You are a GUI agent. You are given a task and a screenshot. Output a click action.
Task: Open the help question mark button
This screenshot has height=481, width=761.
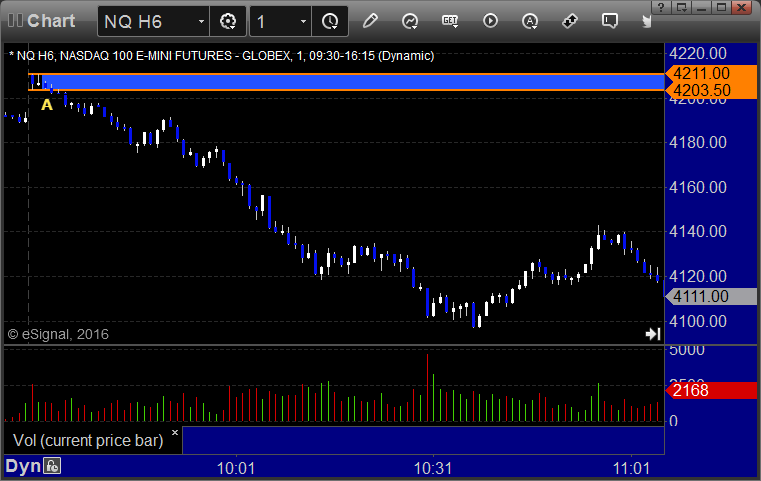[x=661, y=7]
